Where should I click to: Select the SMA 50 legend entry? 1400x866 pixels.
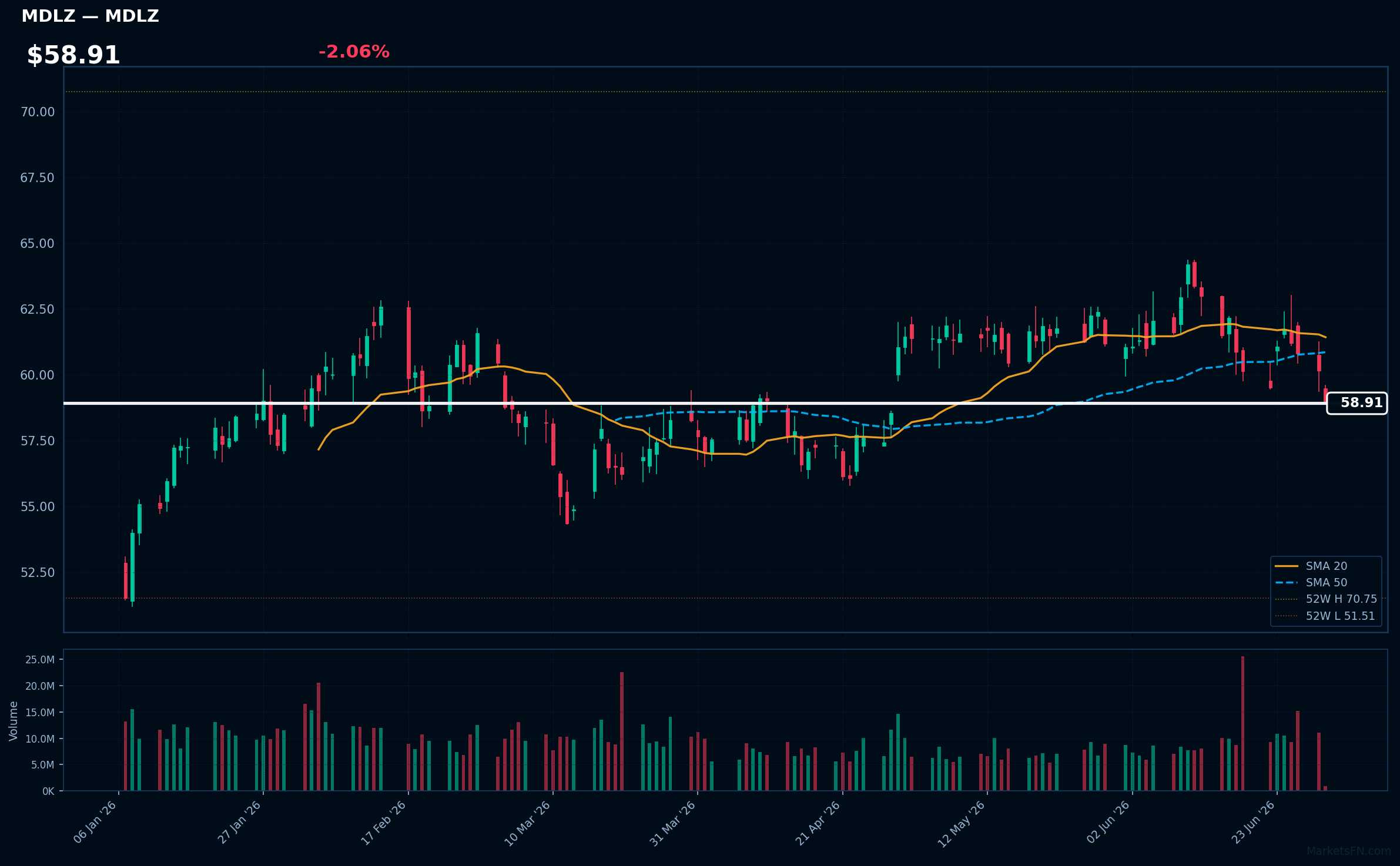1326,582
